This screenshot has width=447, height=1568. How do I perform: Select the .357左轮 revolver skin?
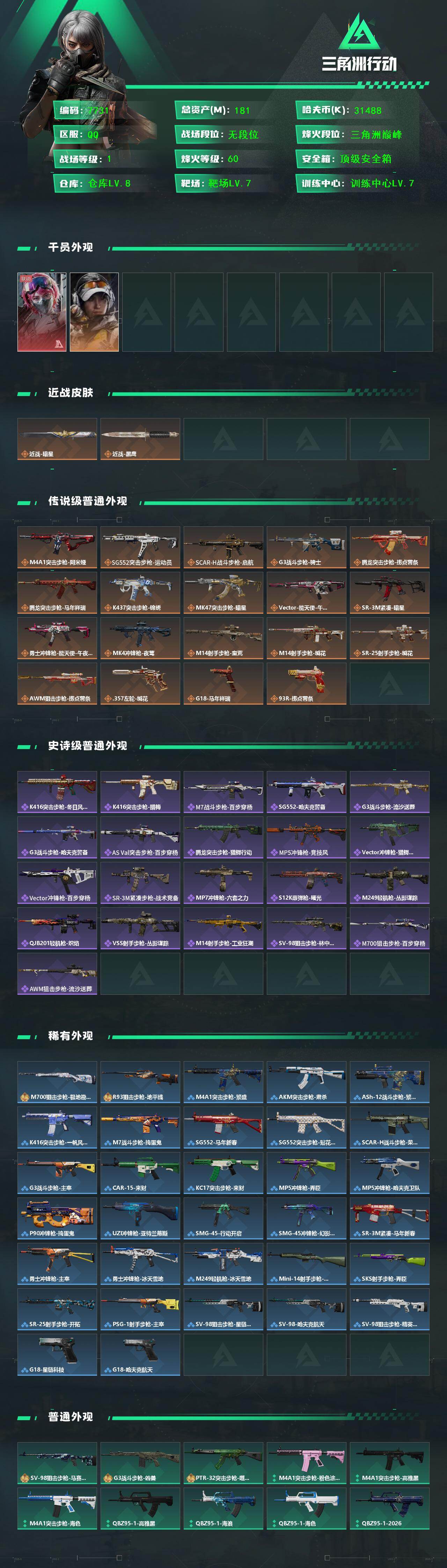pos(140,684)
